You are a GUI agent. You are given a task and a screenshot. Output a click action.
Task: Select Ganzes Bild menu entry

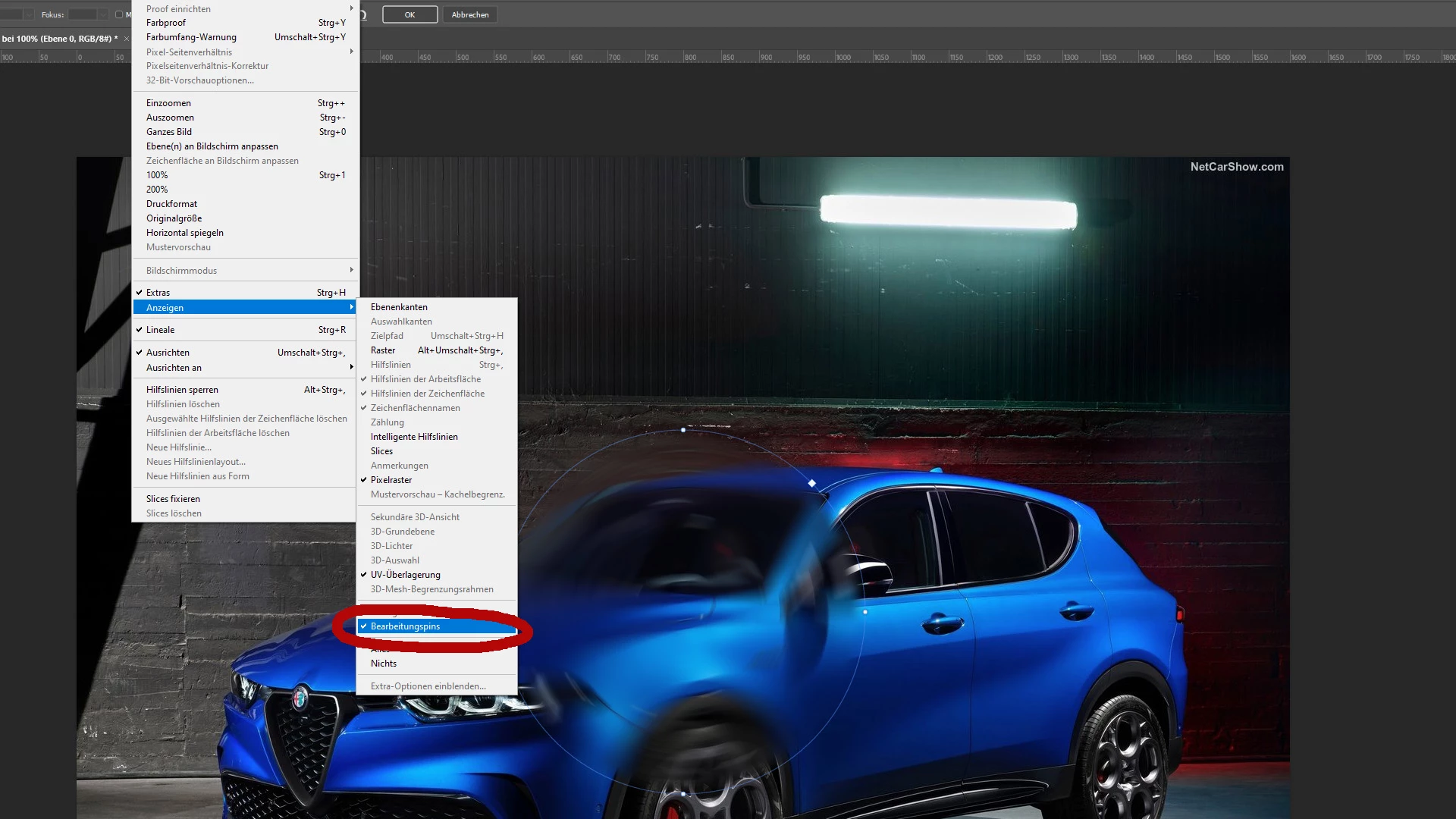169,132
